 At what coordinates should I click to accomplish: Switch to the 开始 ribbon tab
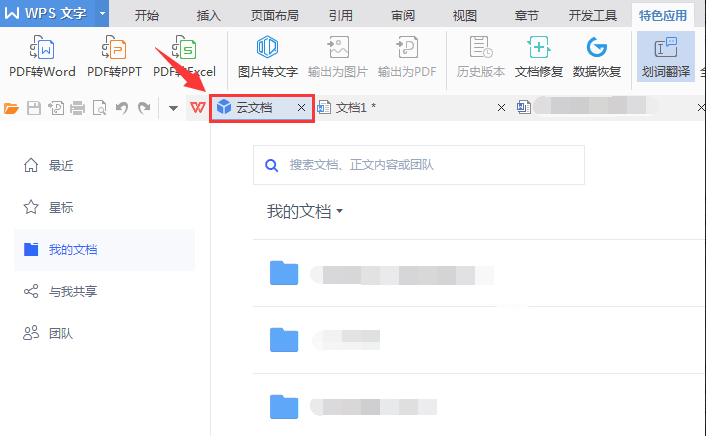(147, 15)
